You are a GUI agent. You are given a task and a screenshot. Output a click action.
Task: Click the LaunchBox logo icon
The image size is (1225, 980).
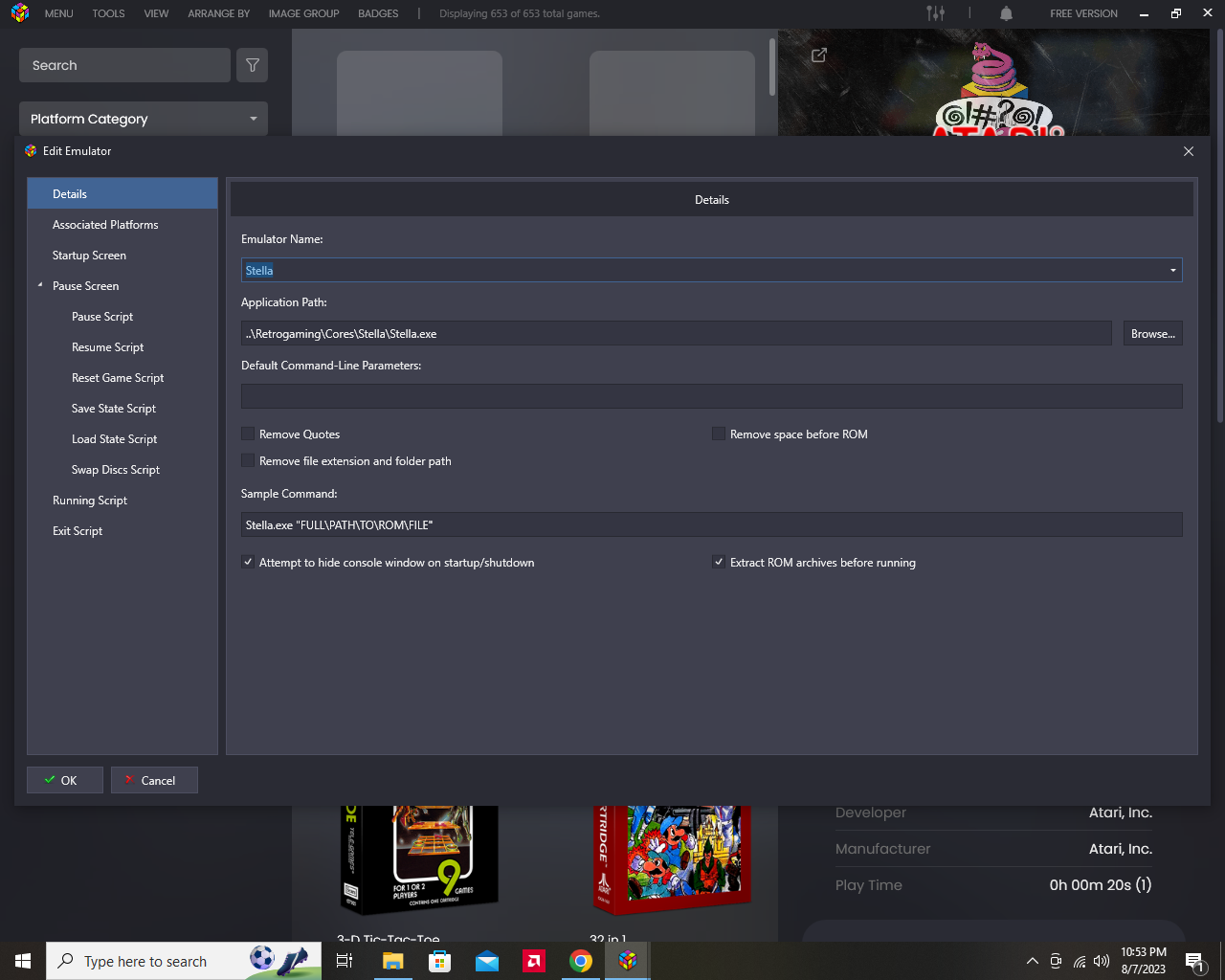point(20,13)
